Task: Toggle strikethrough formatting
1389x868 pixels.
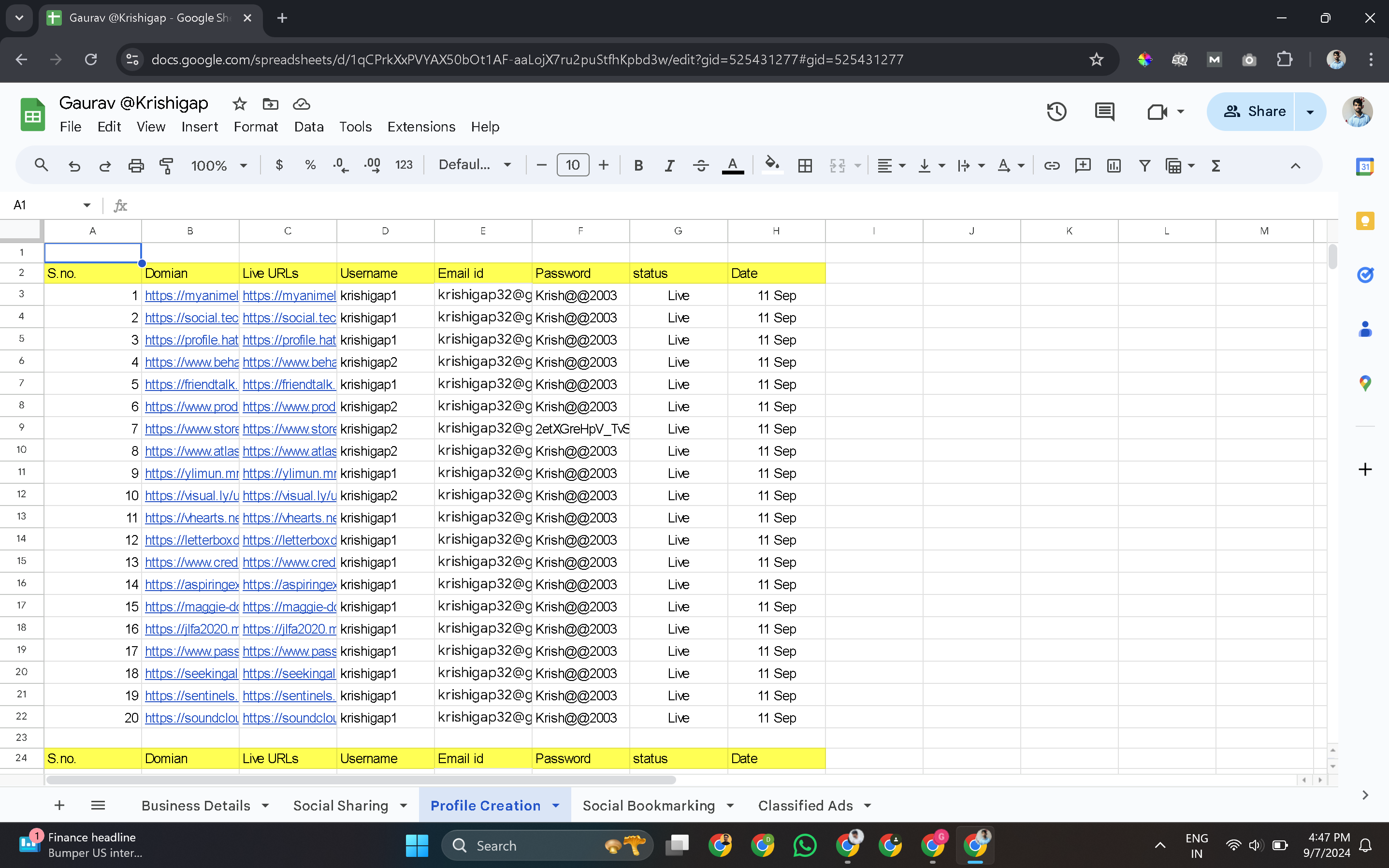Action: click(x=700, y=165)
